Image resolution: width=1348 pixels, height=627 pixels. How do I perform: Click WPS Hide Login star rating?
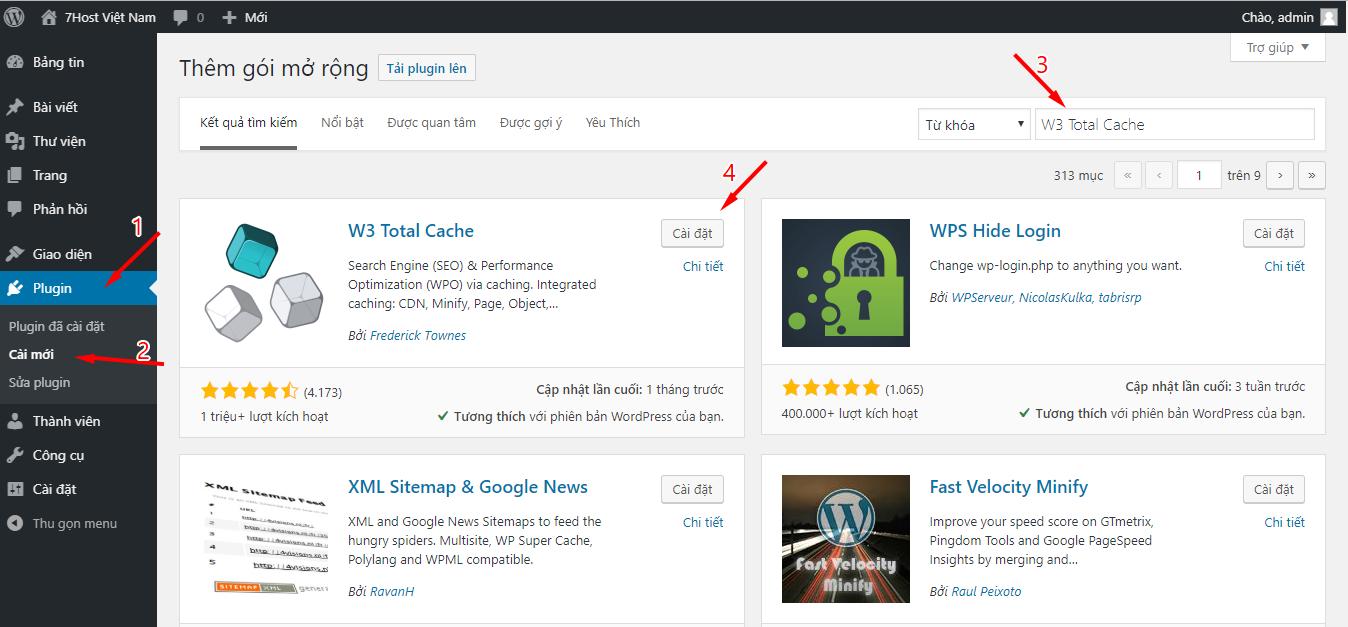pyautogui.click(x=831, y=388)
